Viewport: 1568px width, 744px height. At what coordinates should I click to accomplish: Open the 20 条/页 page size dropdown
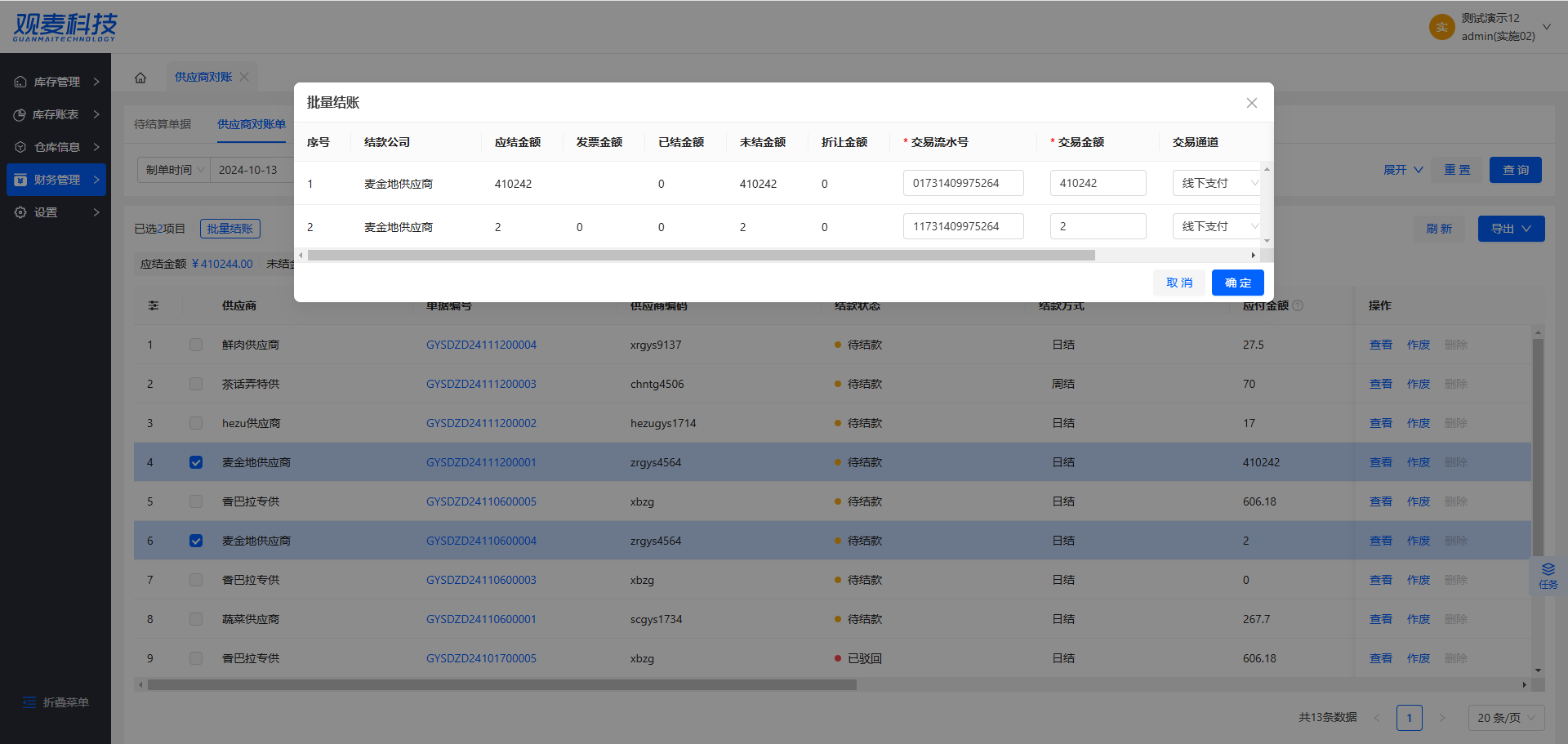pyautogui.click(x=1506, y=718)
